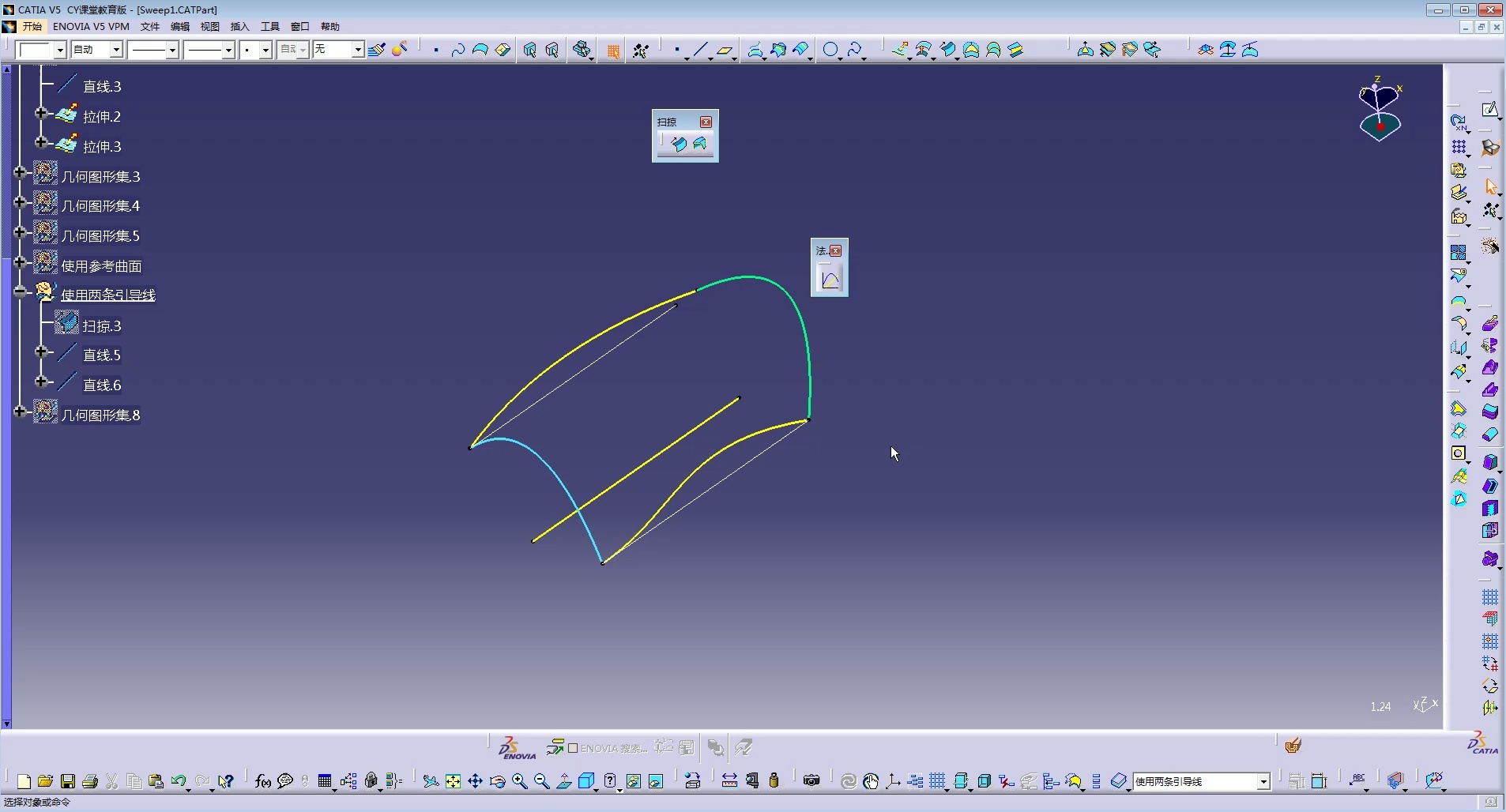The height and width of the screenshot is (812, 1506).
Task: Toggle the Swap visible space icon
Action: [656, 781]
